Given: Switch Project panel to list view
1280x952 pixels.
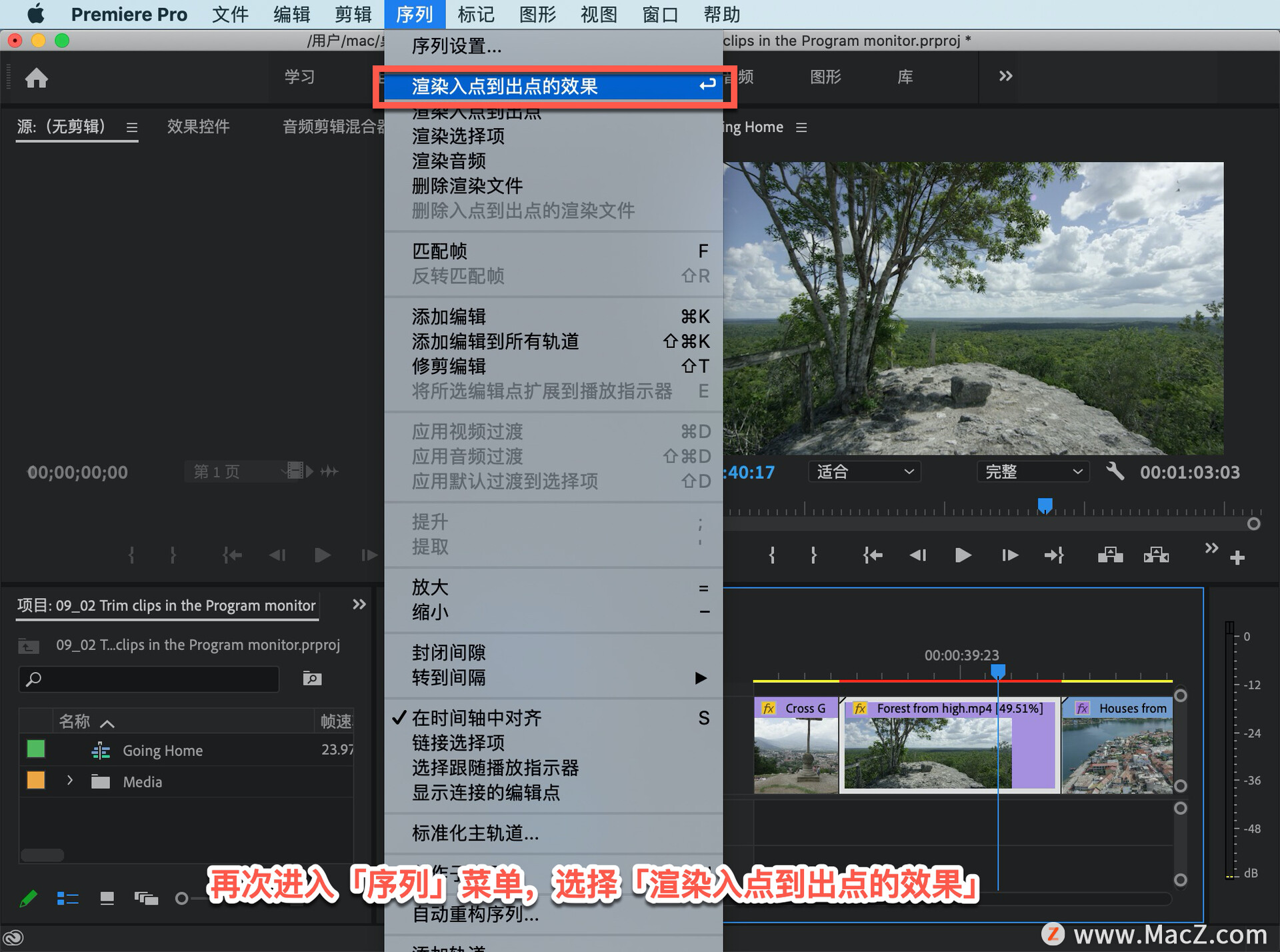Looking at the screenshot, I should [x=67, y=899].
